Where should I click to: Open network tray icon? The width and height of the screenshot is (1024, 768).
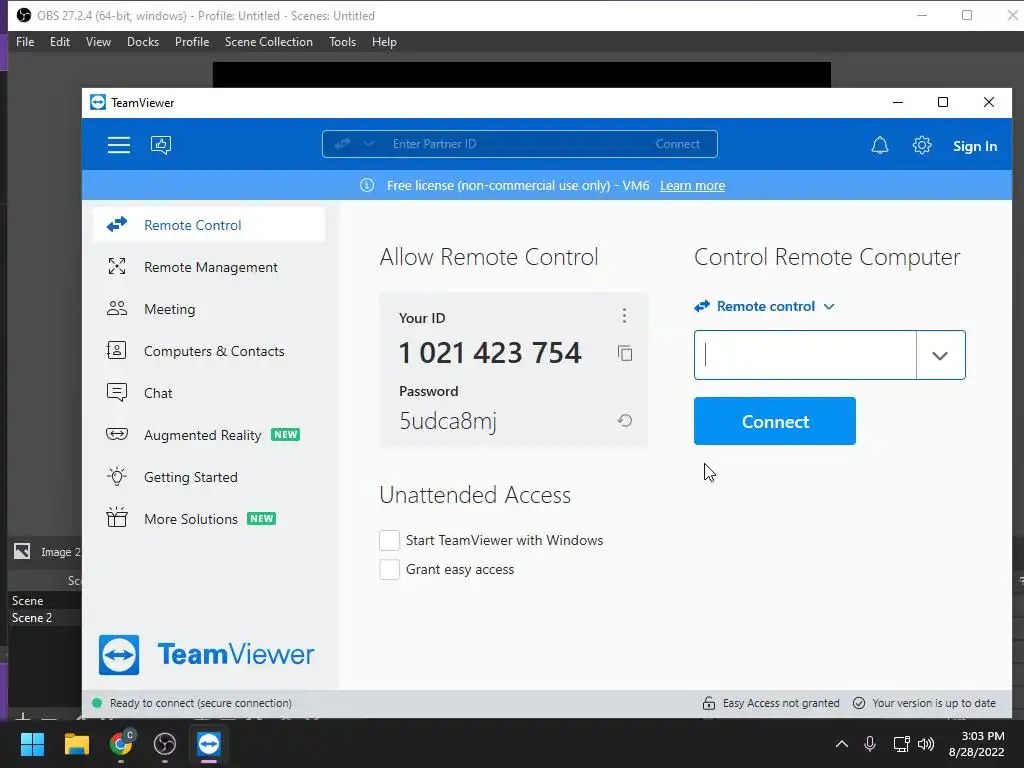tap(901, 744)
